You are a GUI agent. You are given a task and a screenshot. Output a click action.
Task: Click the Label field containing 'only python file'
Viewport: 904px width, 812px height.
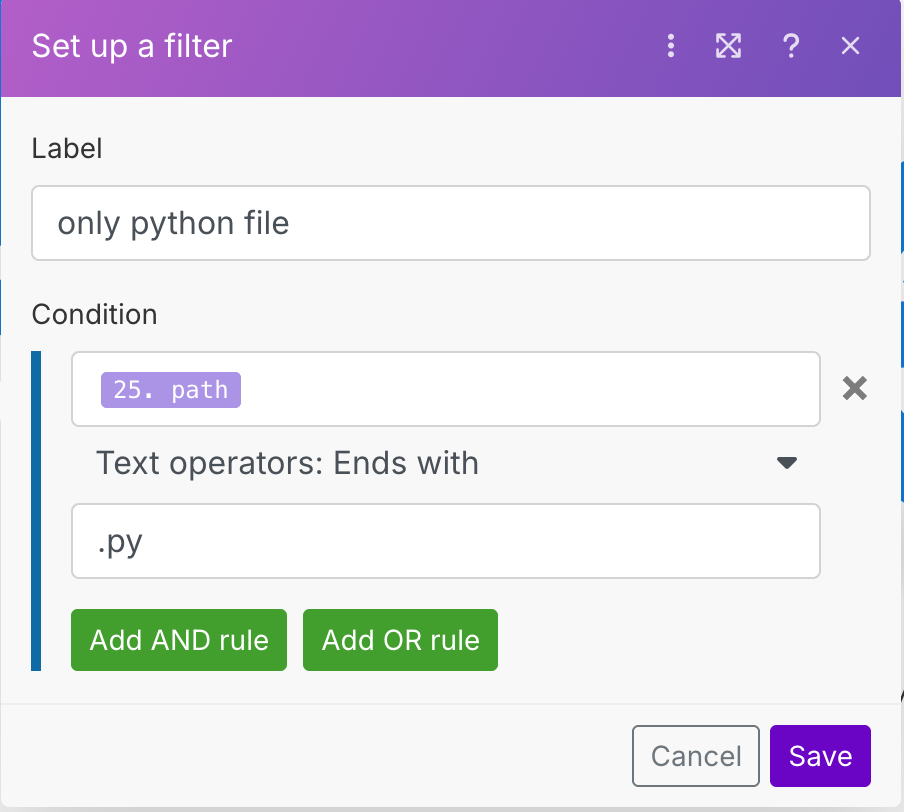click(x=450, y=223)
